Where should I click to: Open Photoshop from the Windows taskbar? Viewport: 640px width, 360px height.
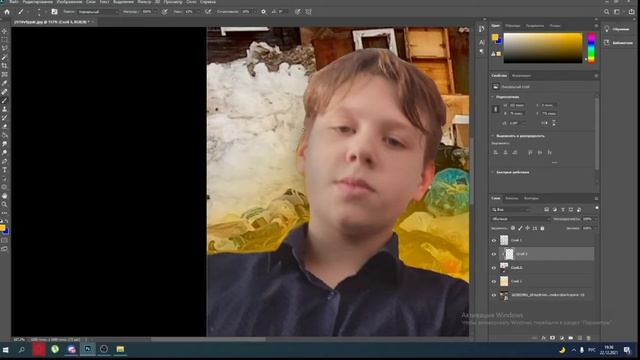coord(88,349)
